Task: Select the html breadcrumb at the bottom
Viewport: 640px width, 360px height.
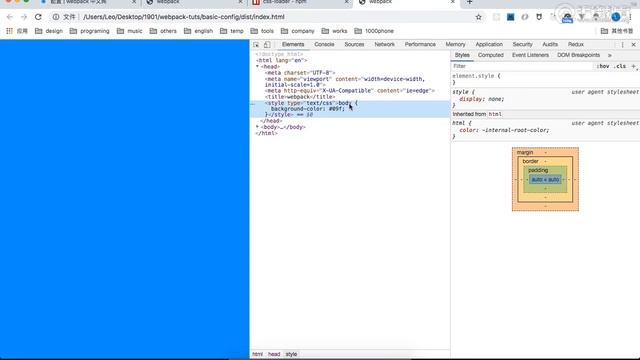Action: pyautogui.click(x=258, y=354)
